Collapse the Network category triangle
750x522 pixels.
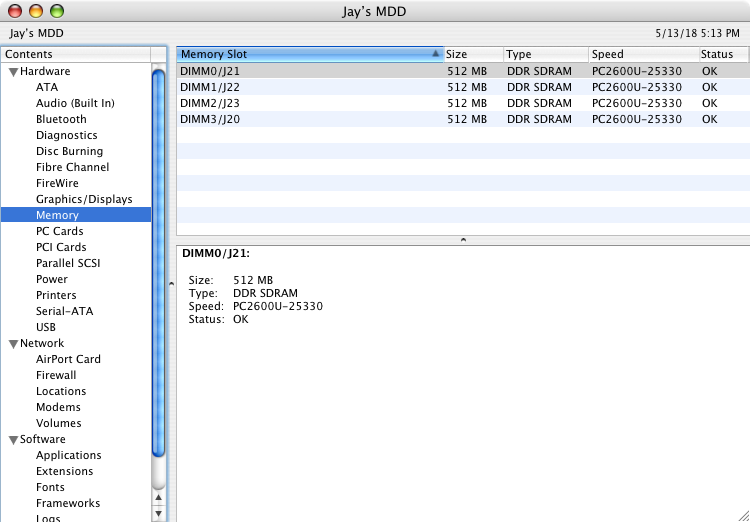pos(13,344)
